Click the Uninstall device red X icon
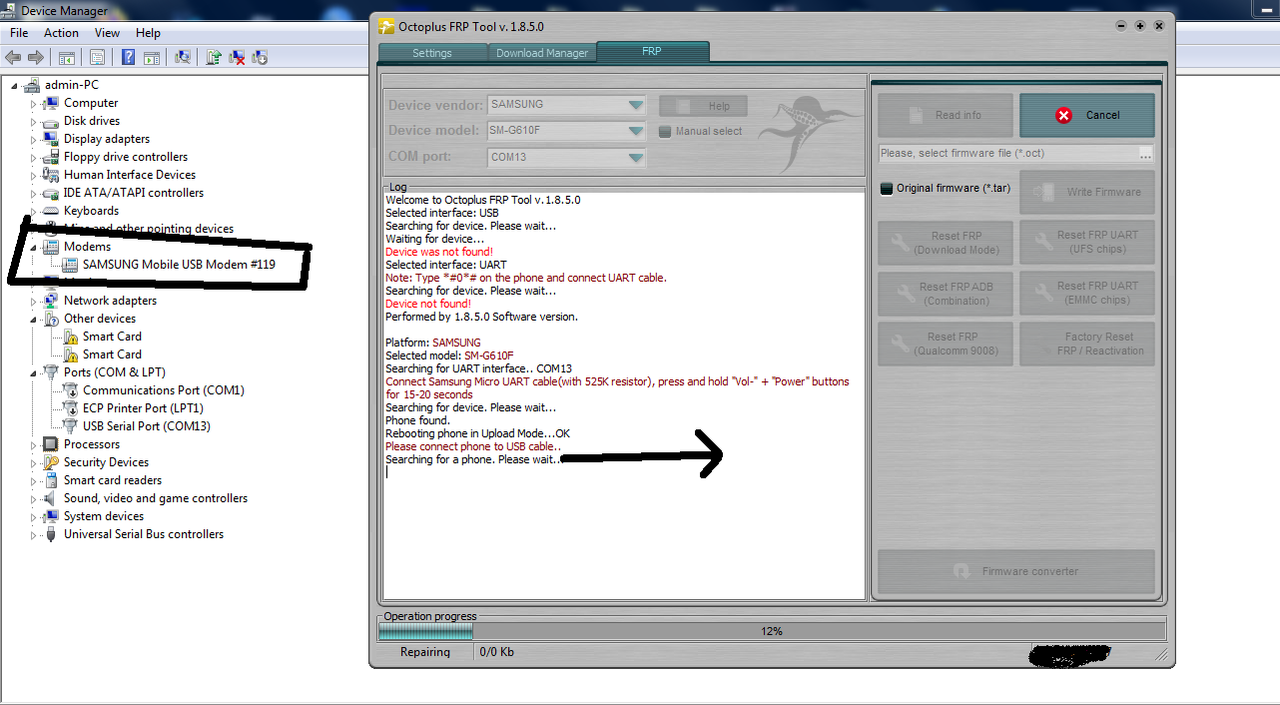 tap(237, 58)
